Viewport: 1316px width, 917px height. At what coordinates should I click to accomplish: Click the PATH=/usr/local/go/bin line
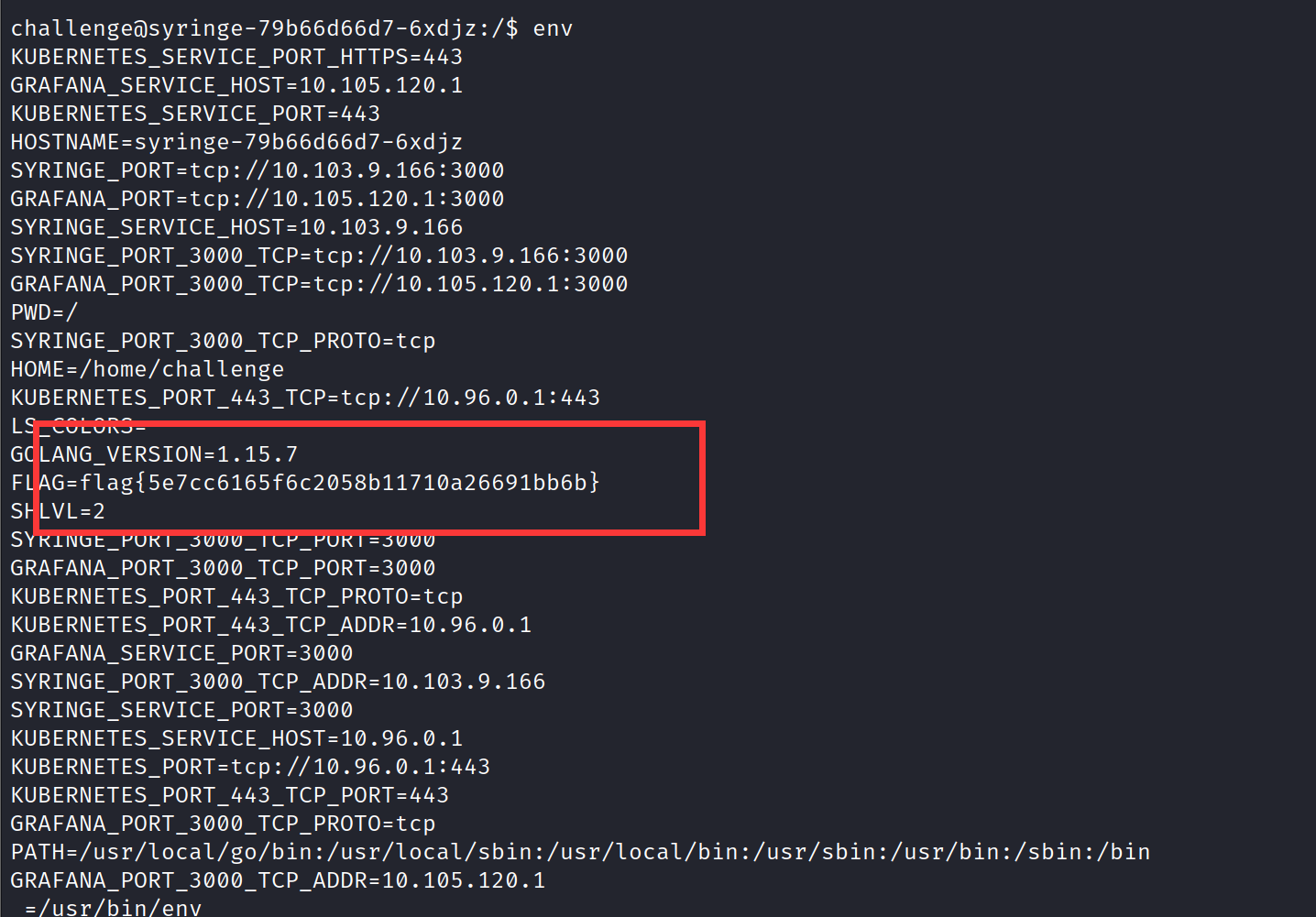coord(580,852)
